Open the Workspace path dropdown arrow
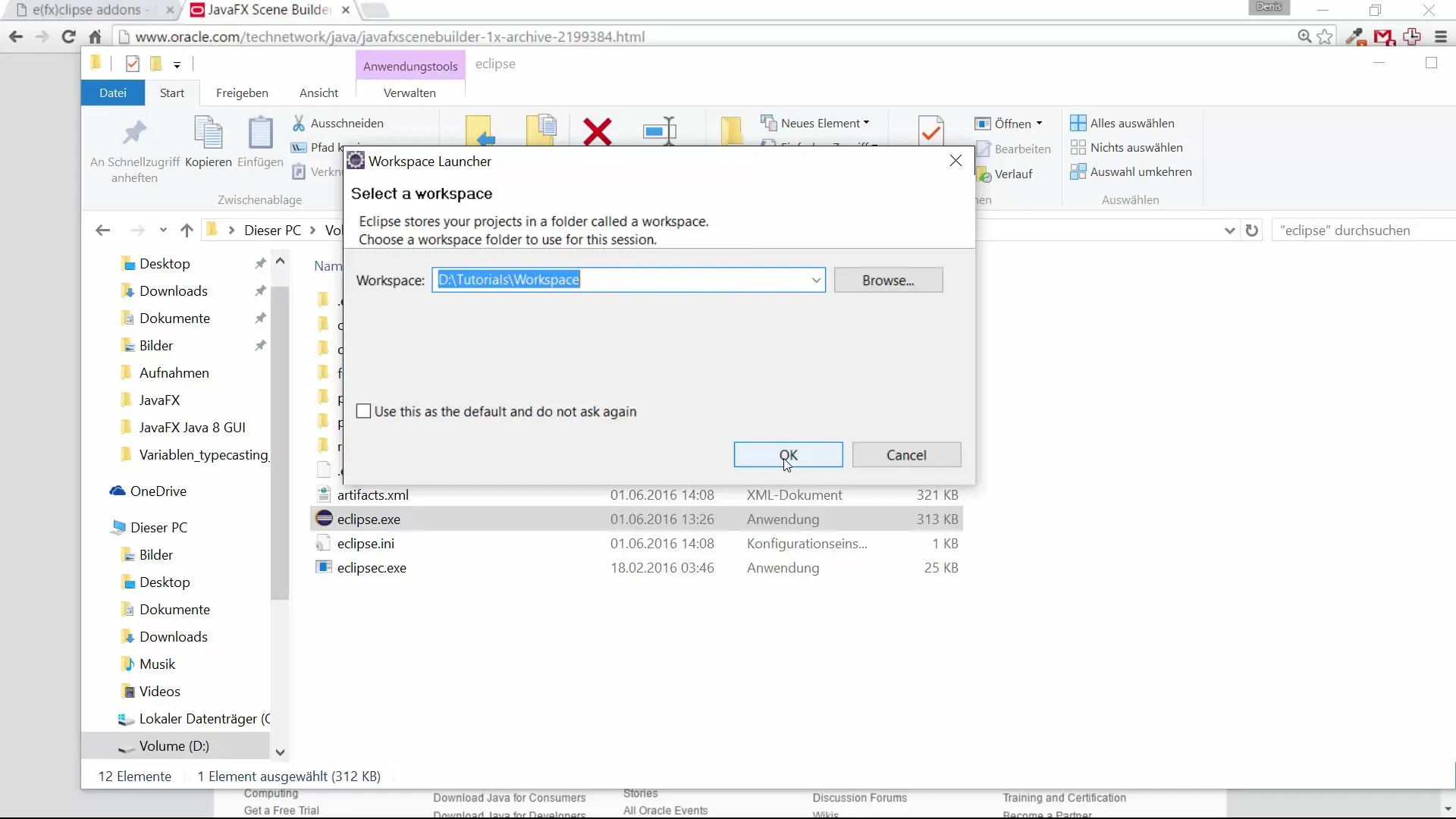 (x=816, y=280)
